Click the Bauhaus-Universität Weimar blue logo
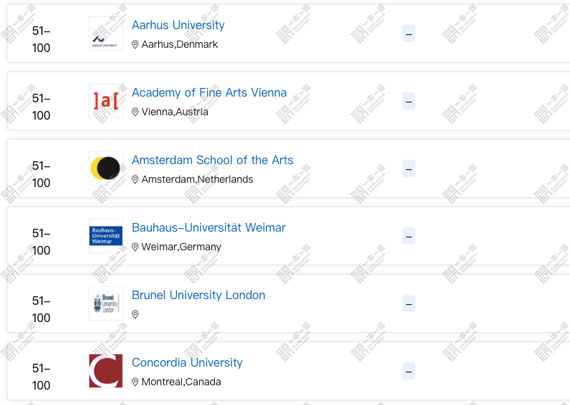 point(105,236)
